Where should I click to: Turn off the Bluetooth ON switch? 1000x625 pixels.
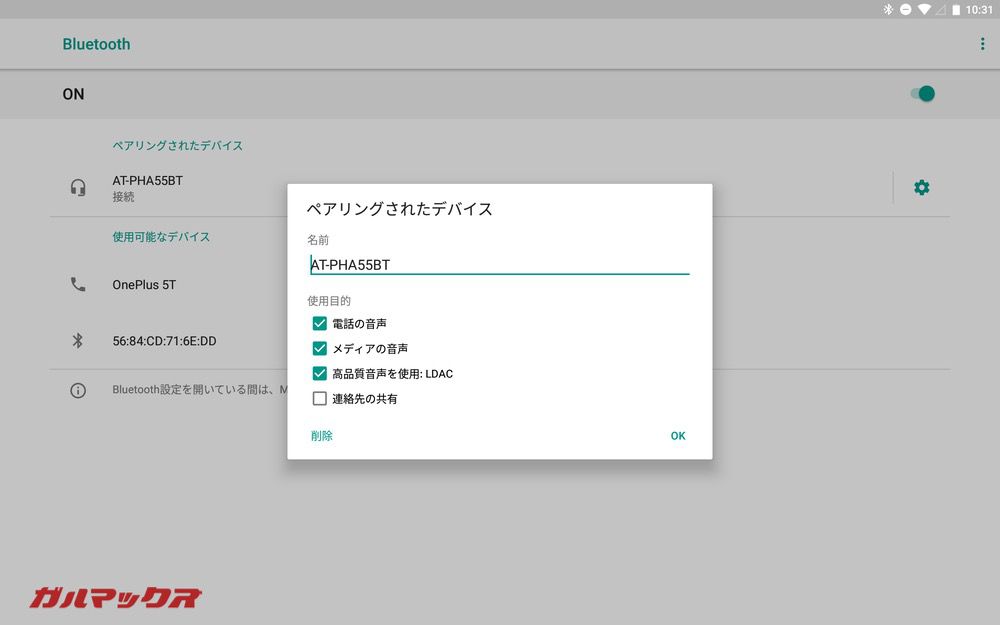(920, 93)
